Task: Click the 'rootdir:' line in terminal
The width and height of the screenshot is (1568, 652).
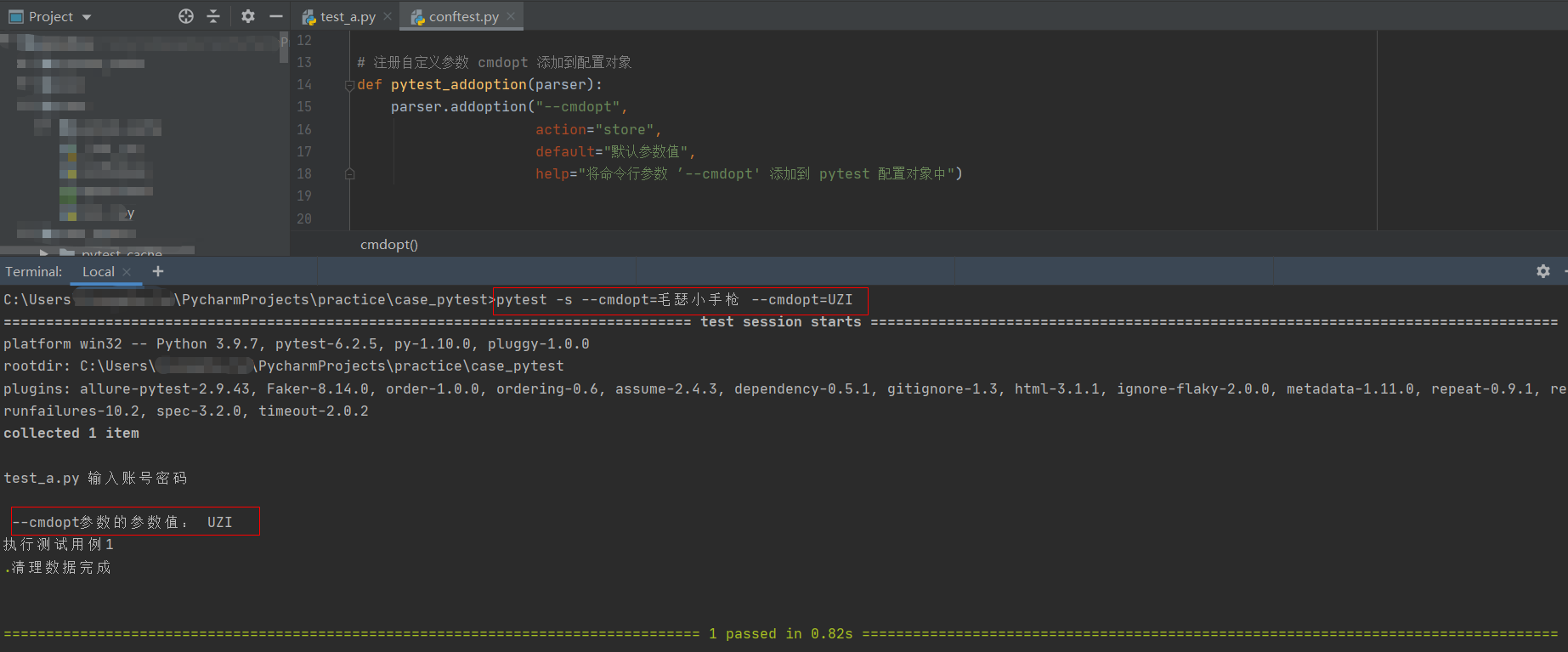Action: pos(284,366)
